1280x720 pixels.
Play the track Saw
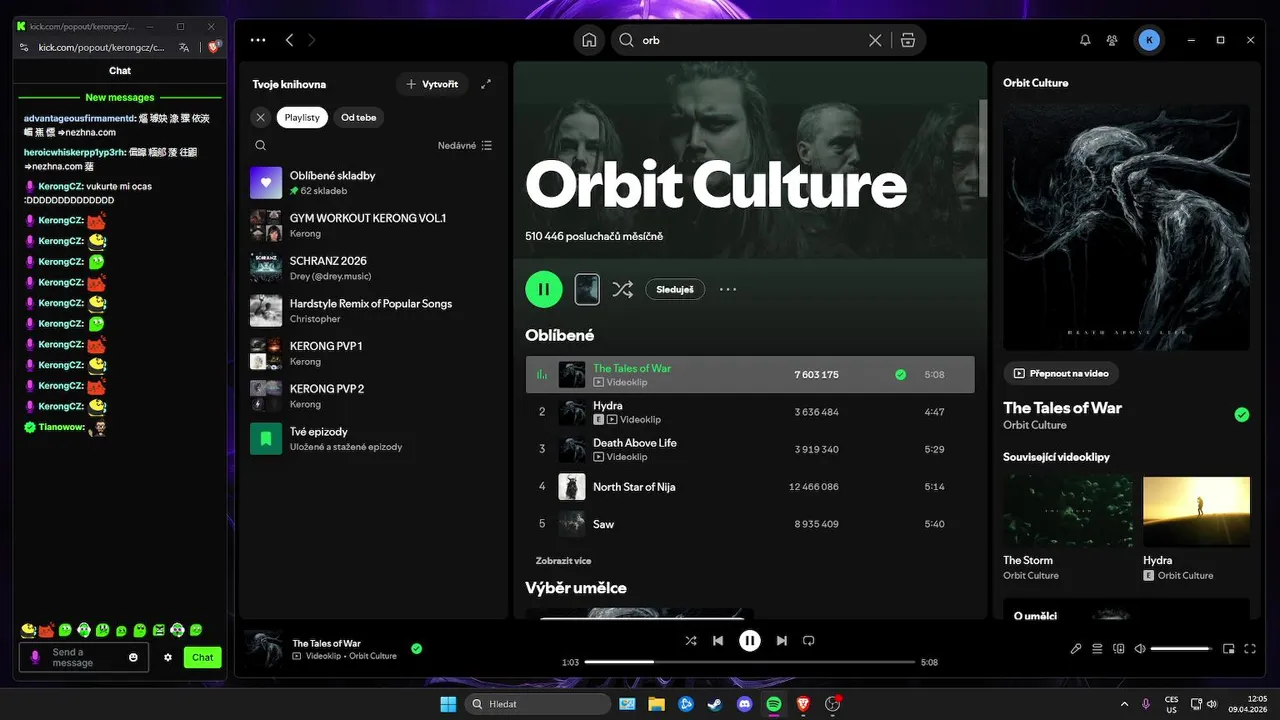[750, 524]
